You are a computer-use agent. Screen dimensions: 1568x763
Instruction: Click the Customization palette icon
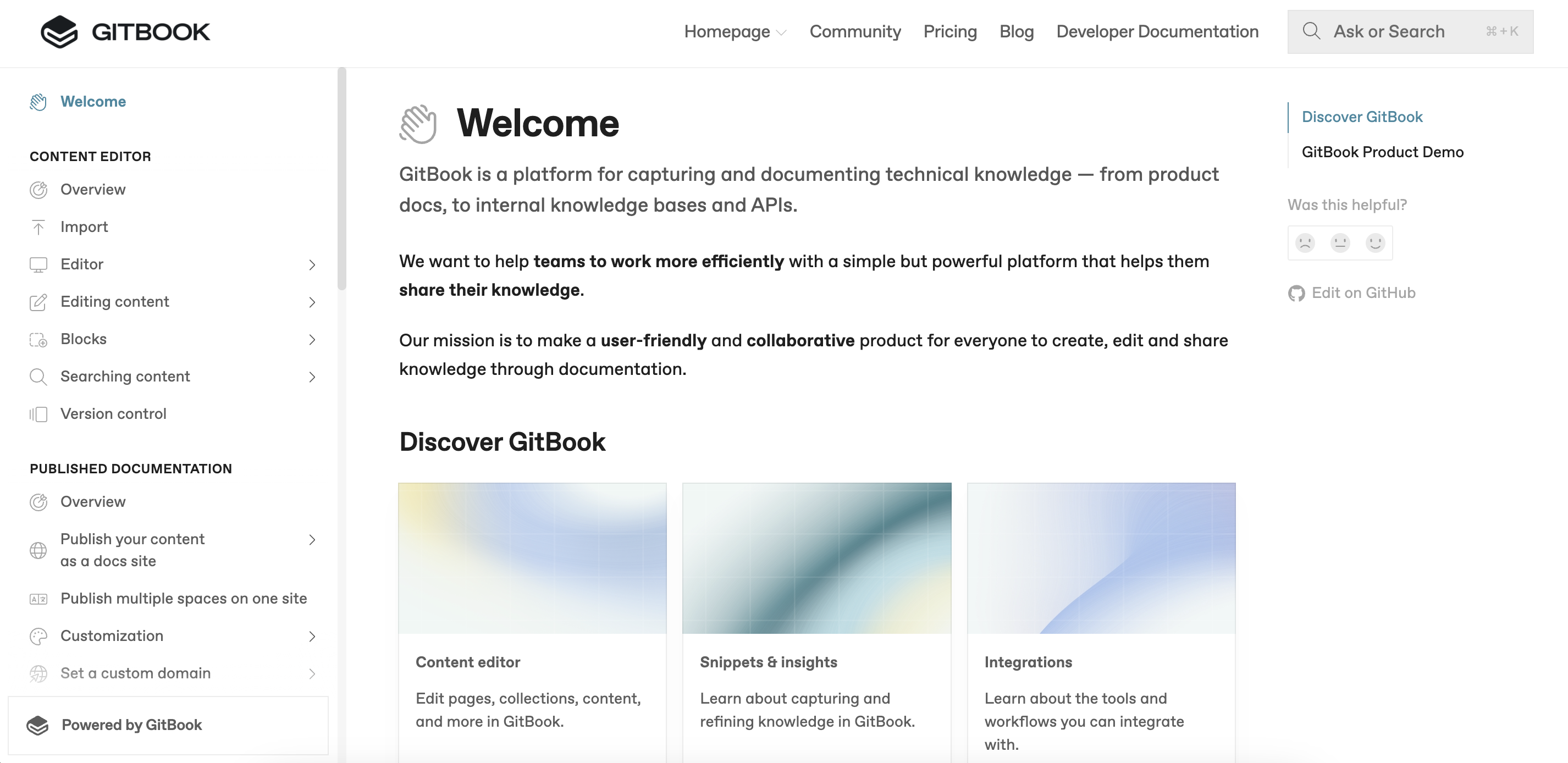(x=38, y=637)
